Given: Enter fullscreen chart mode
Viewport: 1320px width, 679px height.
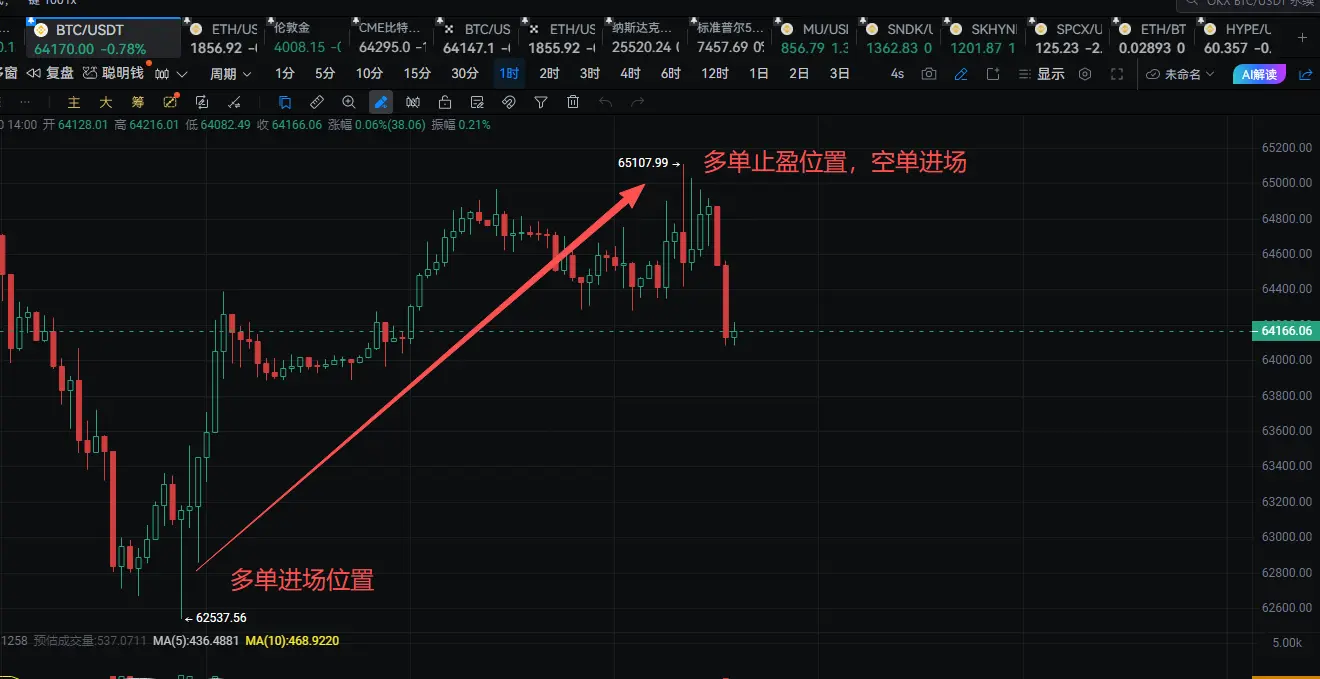Looking at the screenshot, I should pyautogui.click(x=1117, y=74).
